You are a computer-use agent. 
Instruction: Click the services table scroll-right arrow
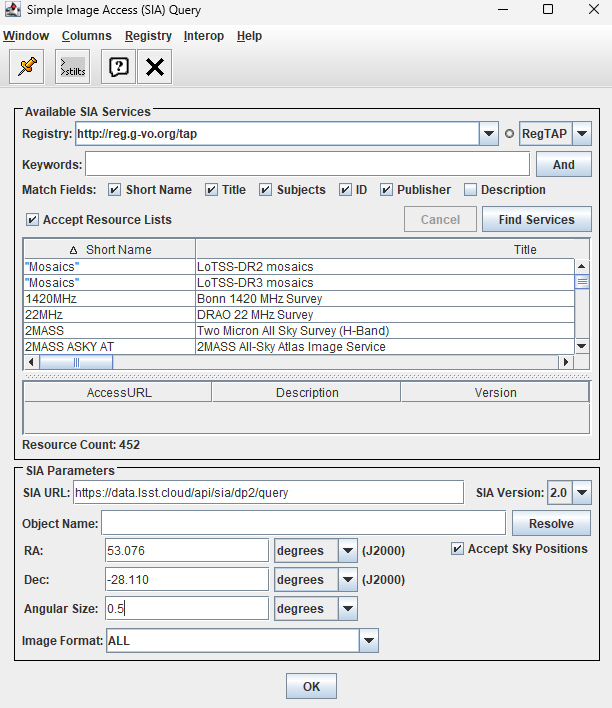[x=565, y=362]
